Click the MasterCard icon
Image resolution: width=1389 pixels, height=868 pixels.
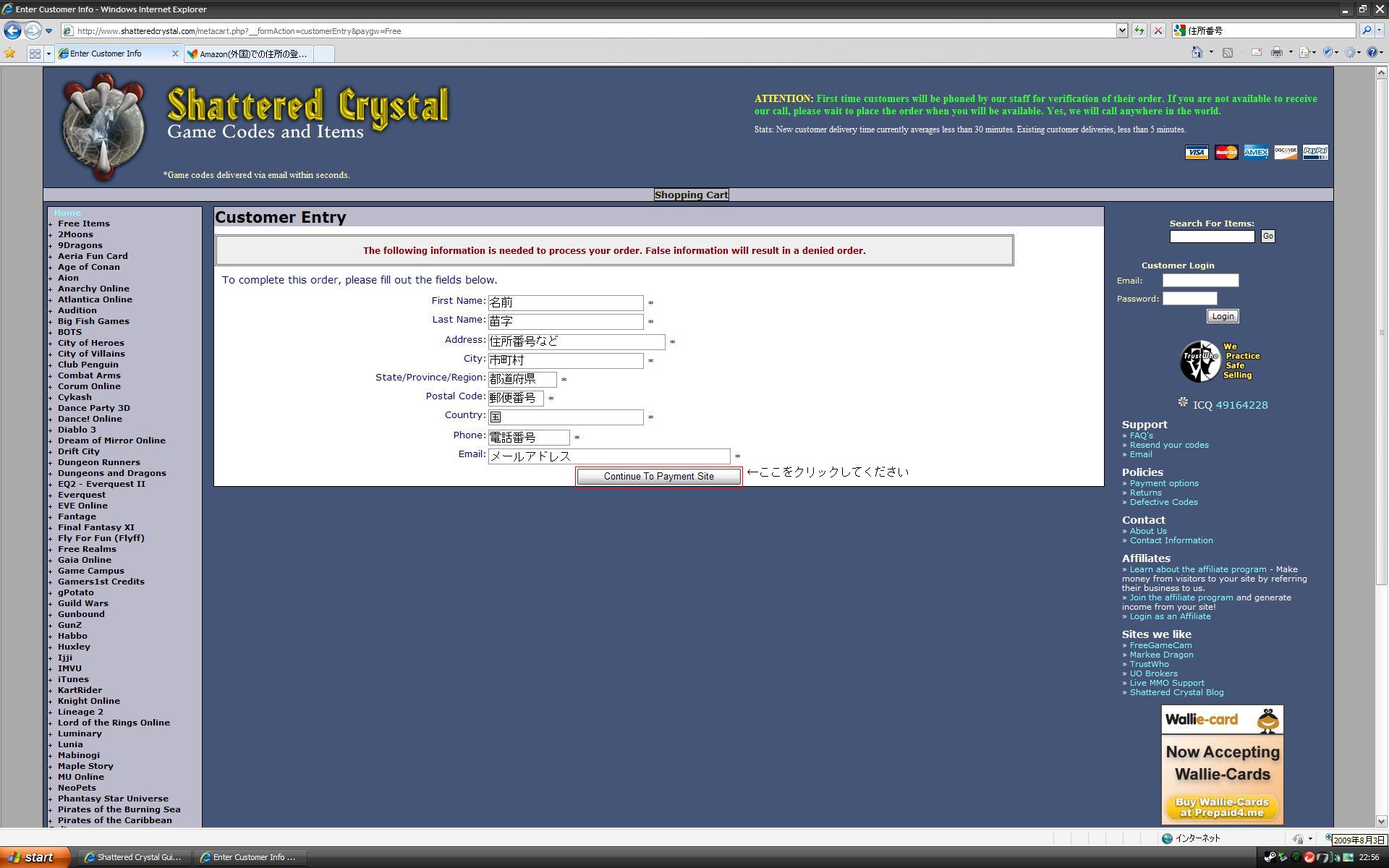pos(1226,152)
